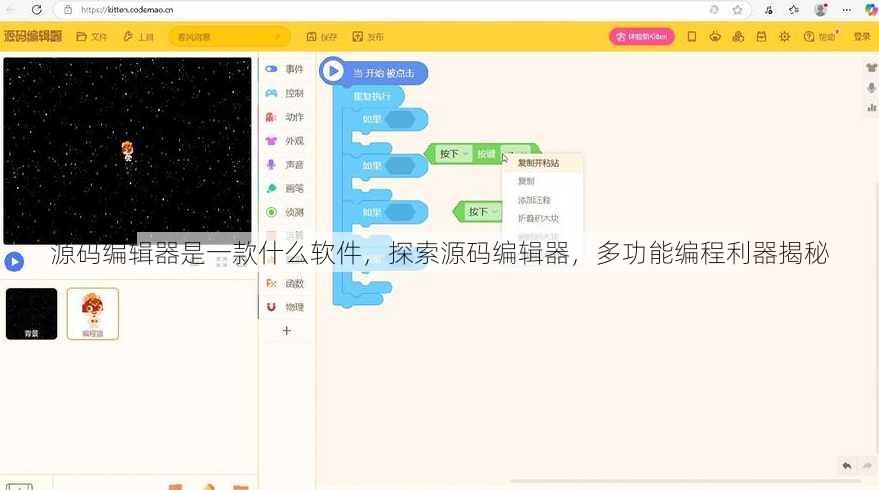Open the 工具 tools menu in header

pyautogui.click(x=138, y=36)
